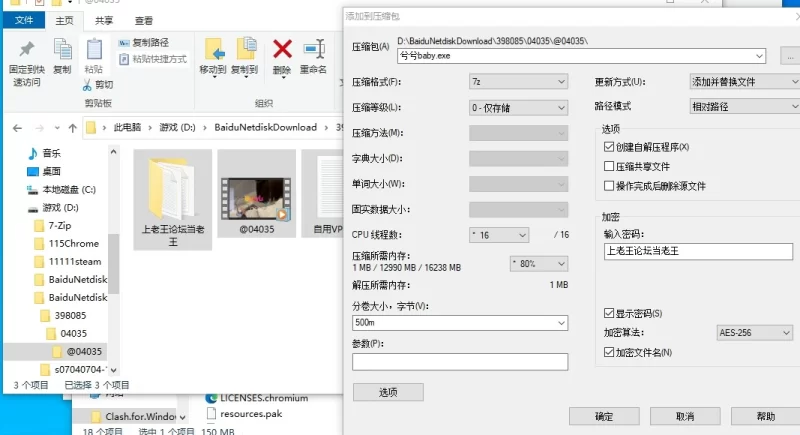This screenshot has height=435, width=800.
Task: Open archive name baby.exe dropdown
Action: (x=759, y=56)
